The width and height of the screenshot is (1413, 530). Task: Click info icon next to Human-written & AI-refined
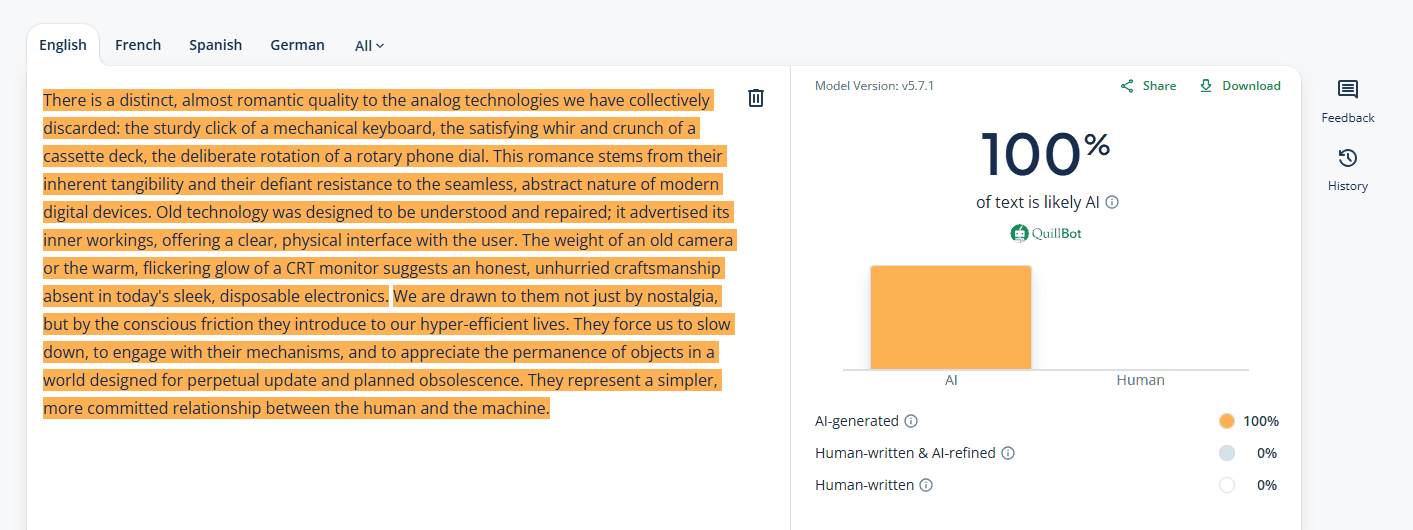pos(1008,453)
